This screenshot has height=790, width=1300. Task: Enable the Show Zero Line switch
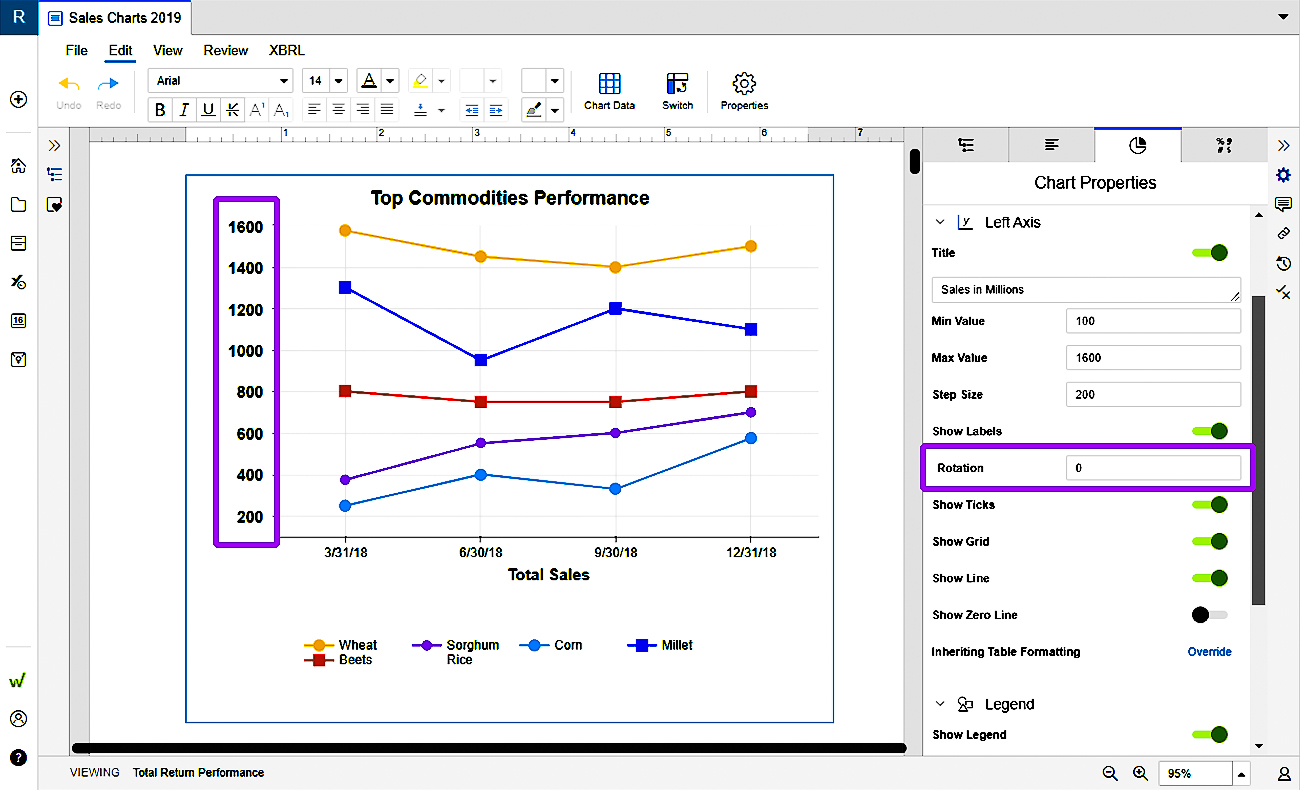point(1210,615)
